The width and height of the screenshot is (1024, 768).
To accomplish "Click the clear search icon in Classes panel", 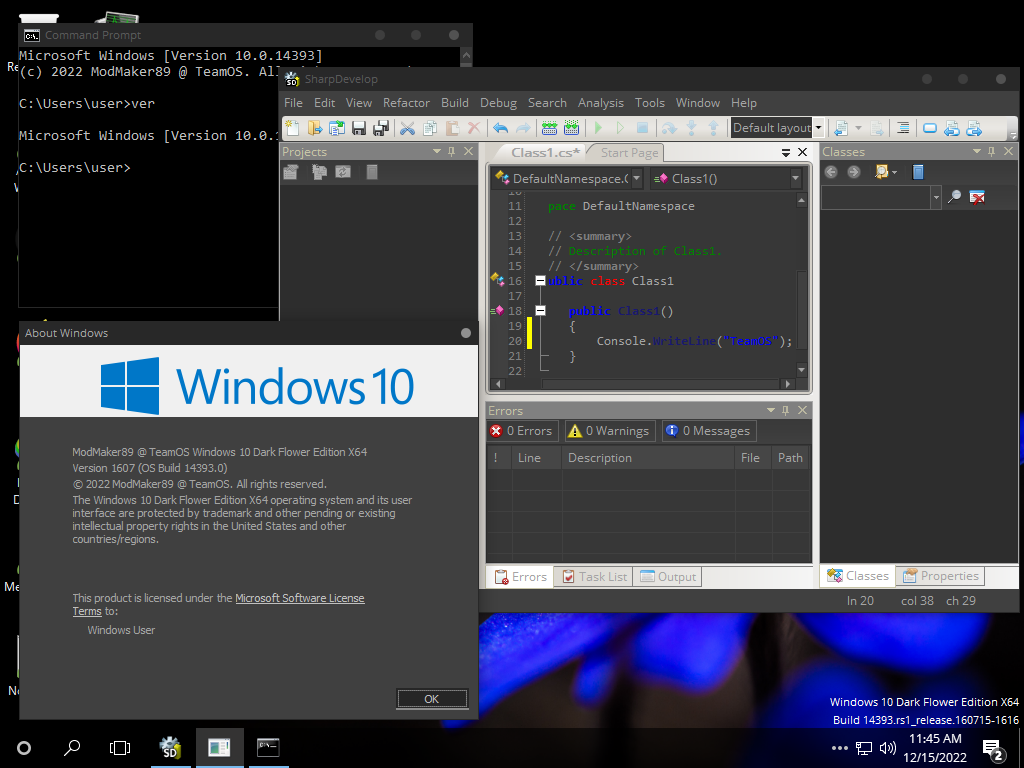I will (977, 198).
